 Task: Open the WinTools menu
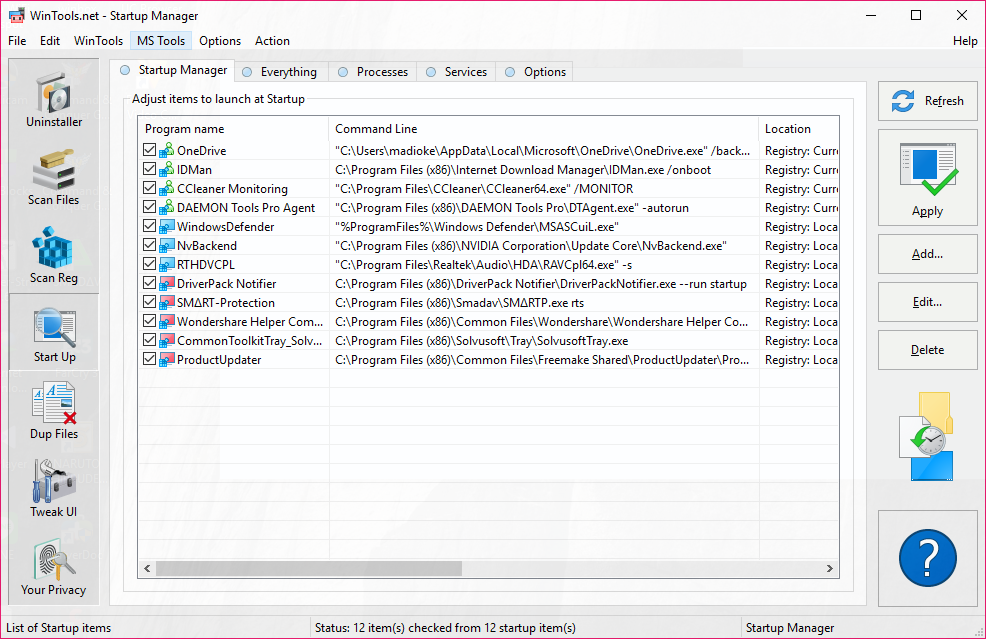[x=98, y=41]
